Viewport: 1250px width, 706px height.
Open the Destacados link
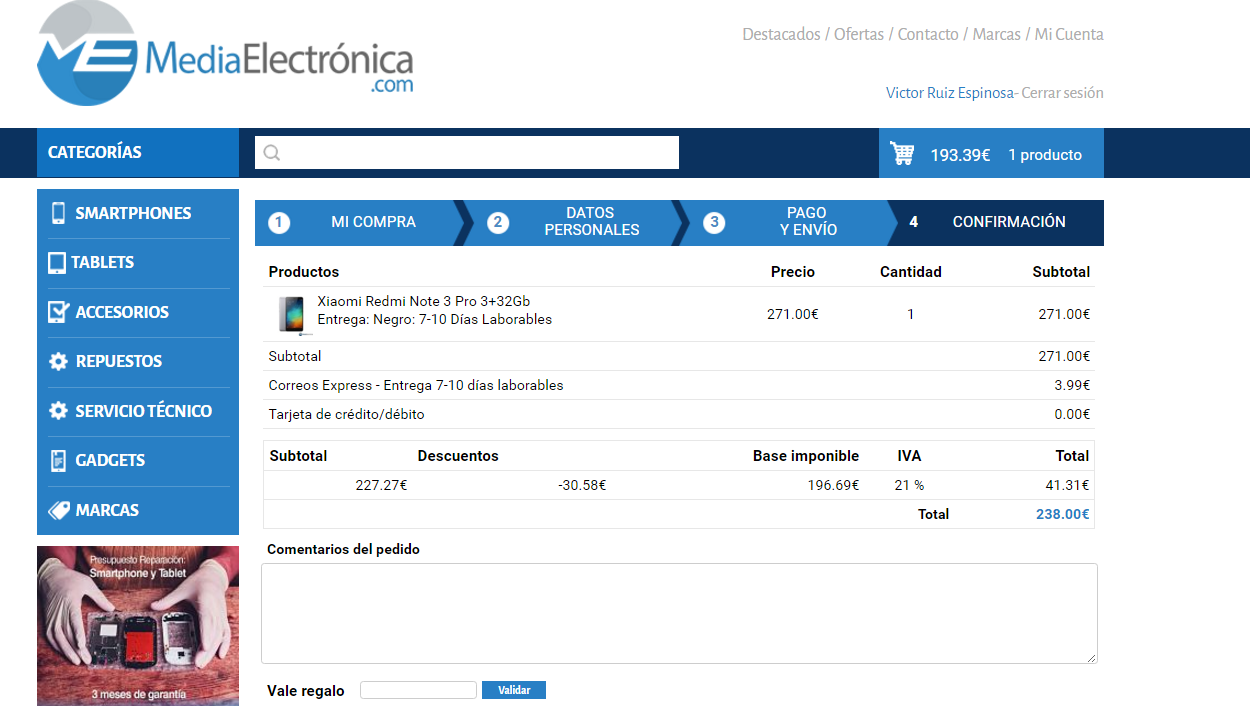click(x=781, y=34)
